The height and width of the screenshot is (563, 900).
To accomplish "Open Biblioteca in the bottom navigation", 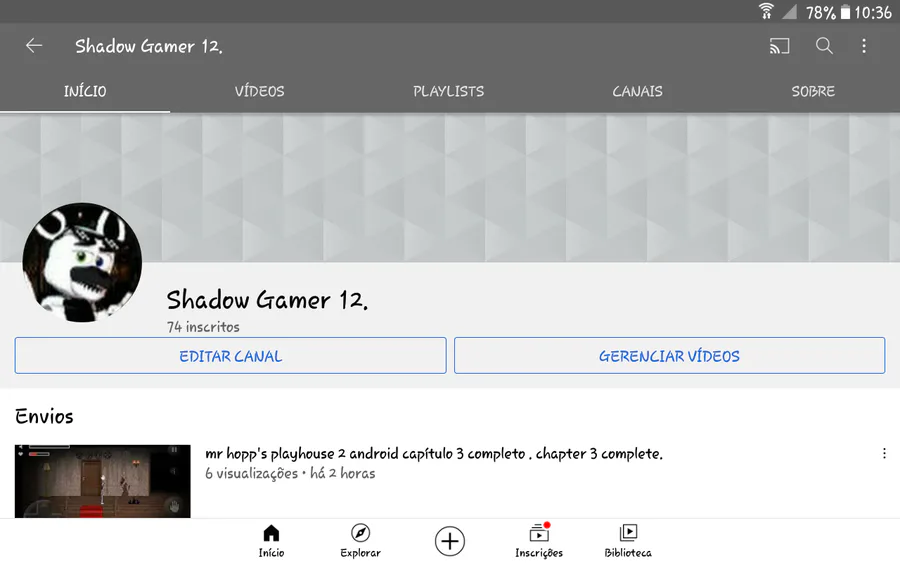I will click(628, 541).
